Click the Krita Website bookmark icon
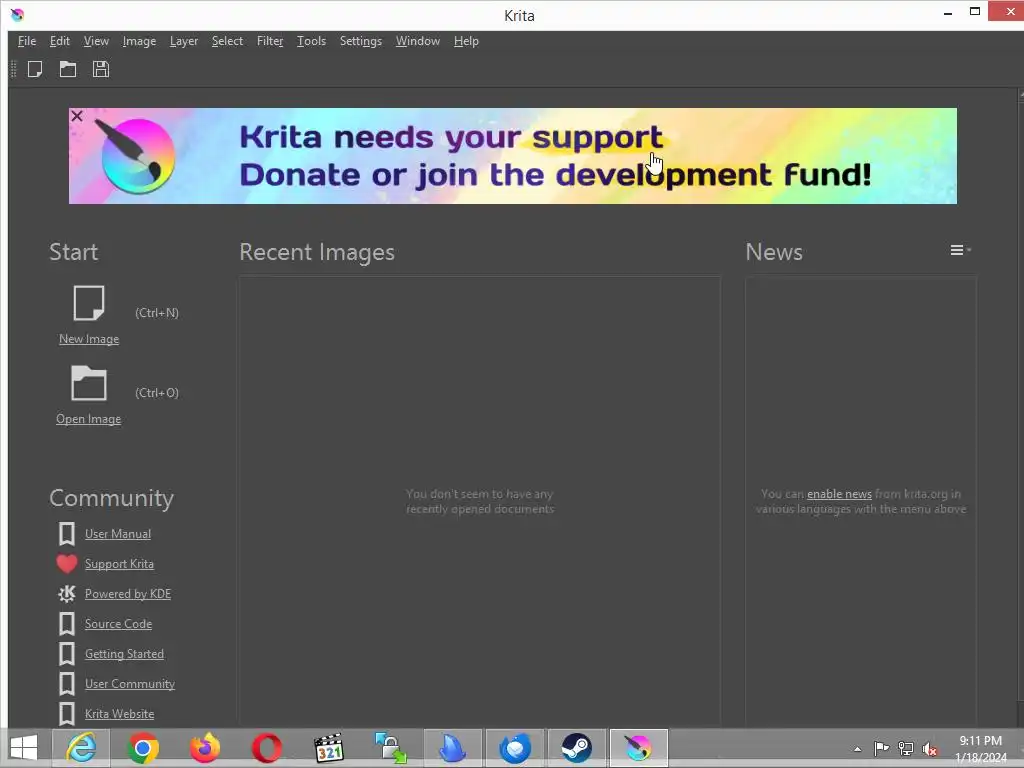 coord(67,714)
